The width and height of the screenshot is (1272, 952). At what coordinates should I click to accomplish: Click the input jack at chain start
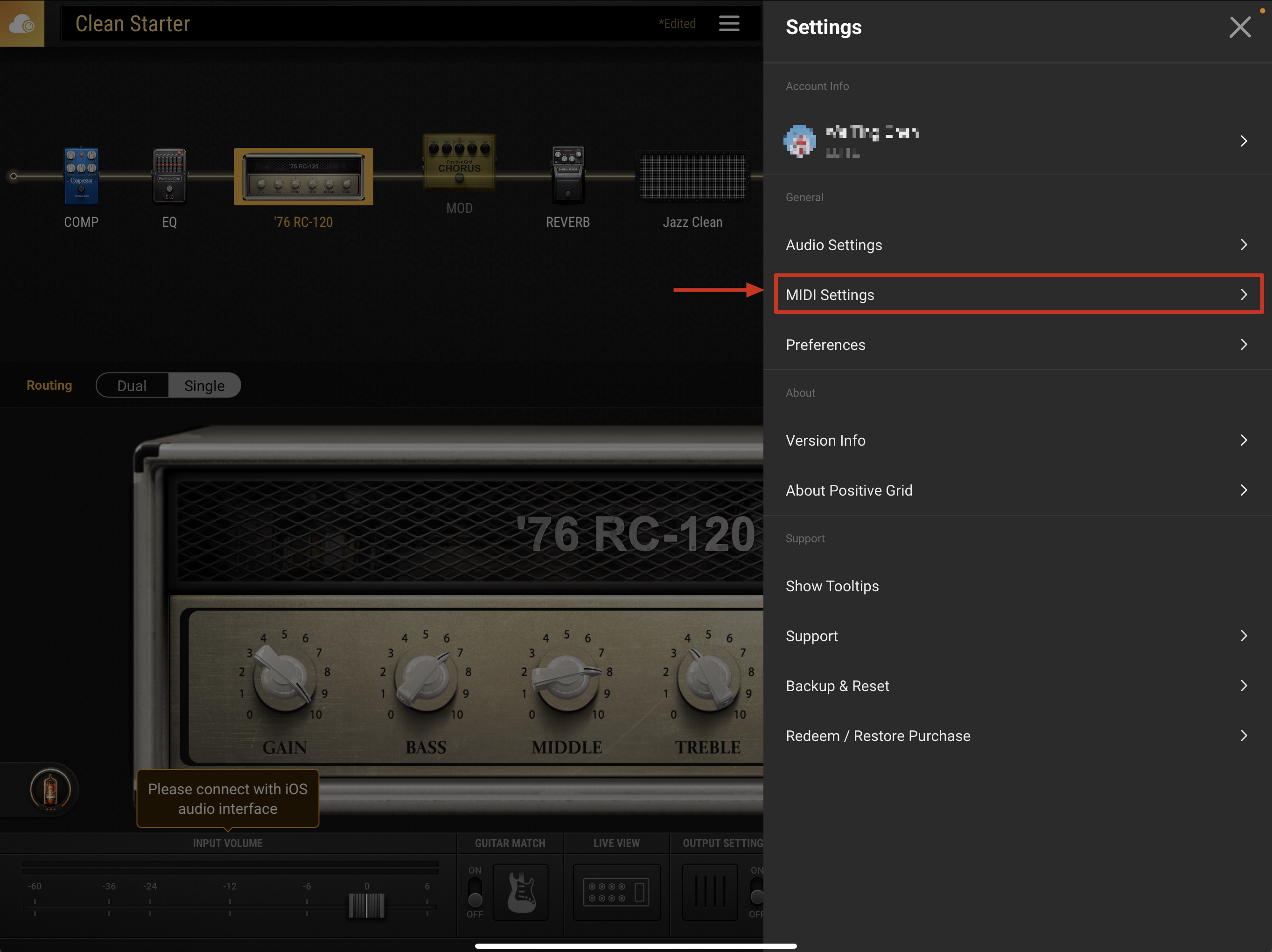13,176
